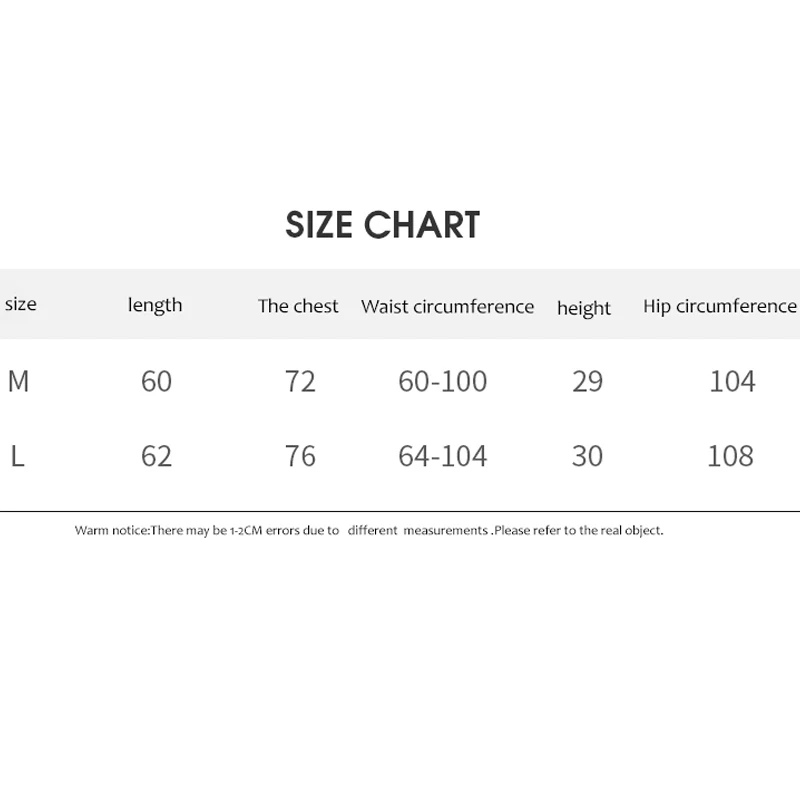
Task: Click the SIZE CHART heading
Action: (x=383, y=225)
